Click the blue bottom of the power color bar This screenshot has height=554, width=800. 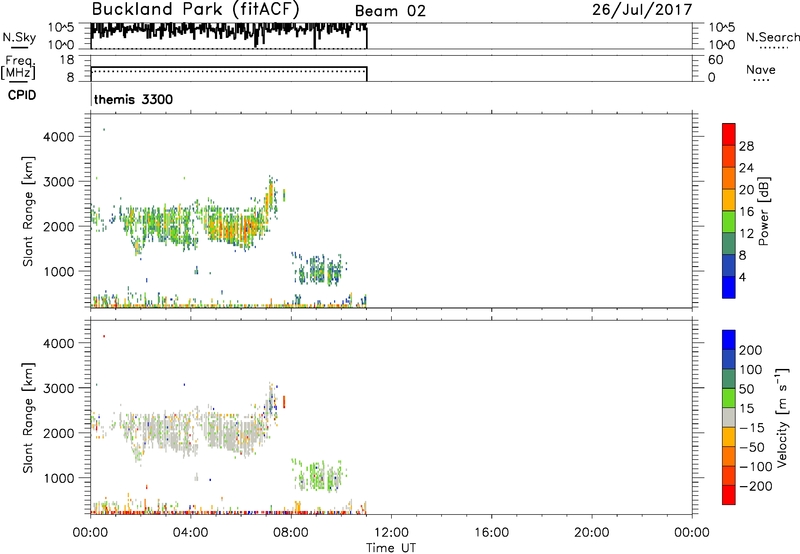click(x=729, y=287)
